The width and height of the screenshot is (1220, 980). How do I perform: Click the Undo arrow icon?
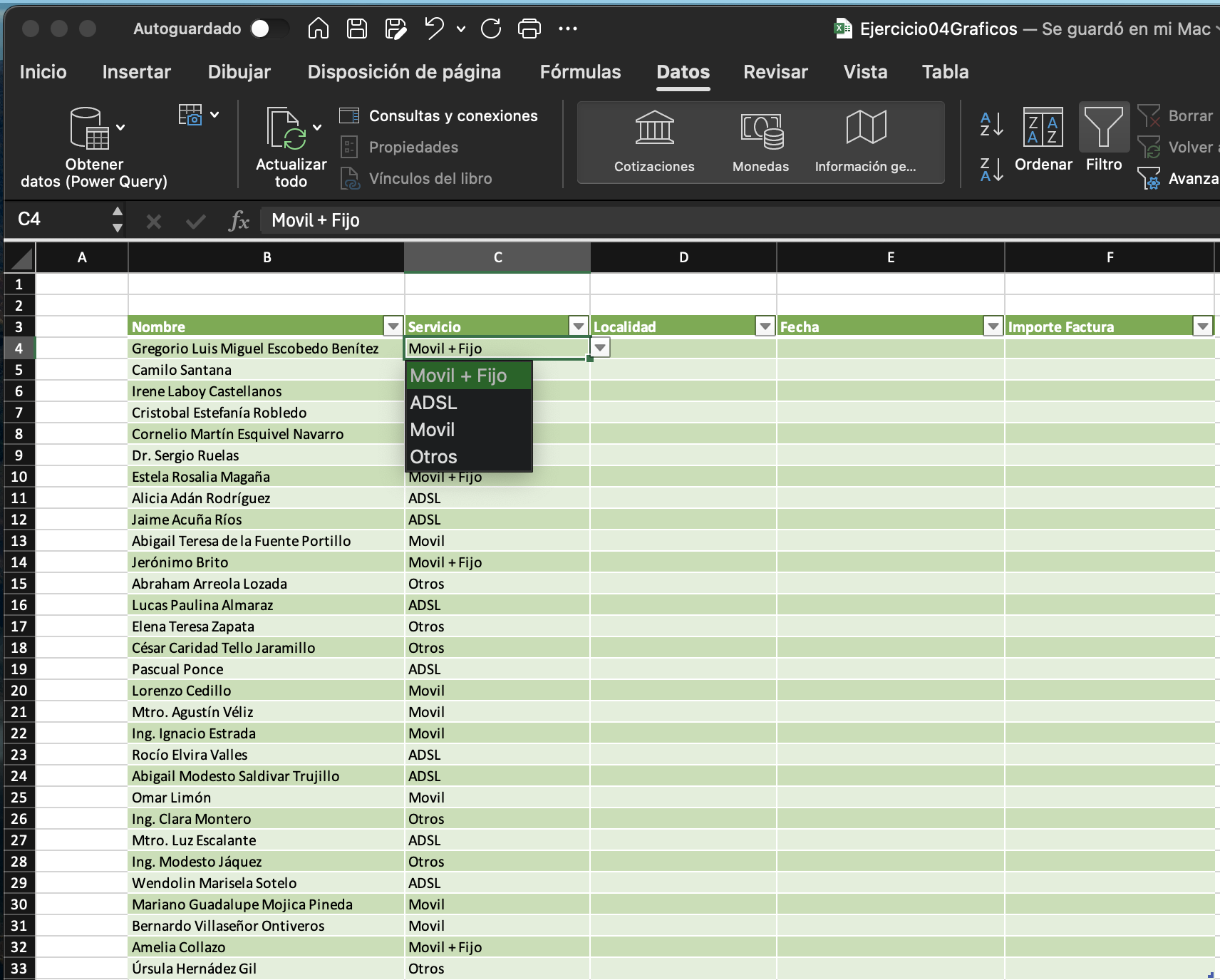pos(434,29)
